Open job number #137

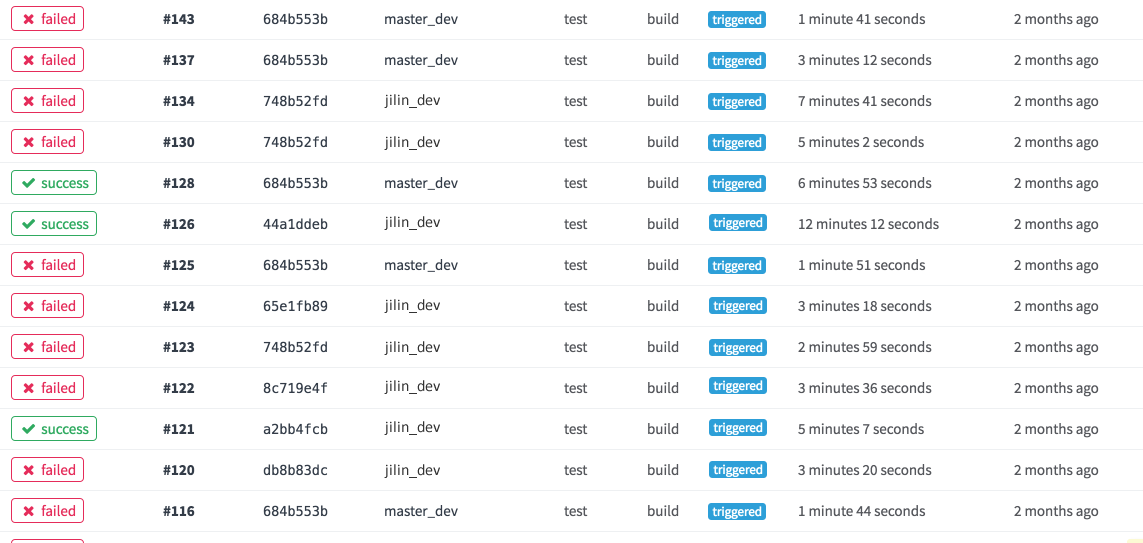click(x=179, y=60)
